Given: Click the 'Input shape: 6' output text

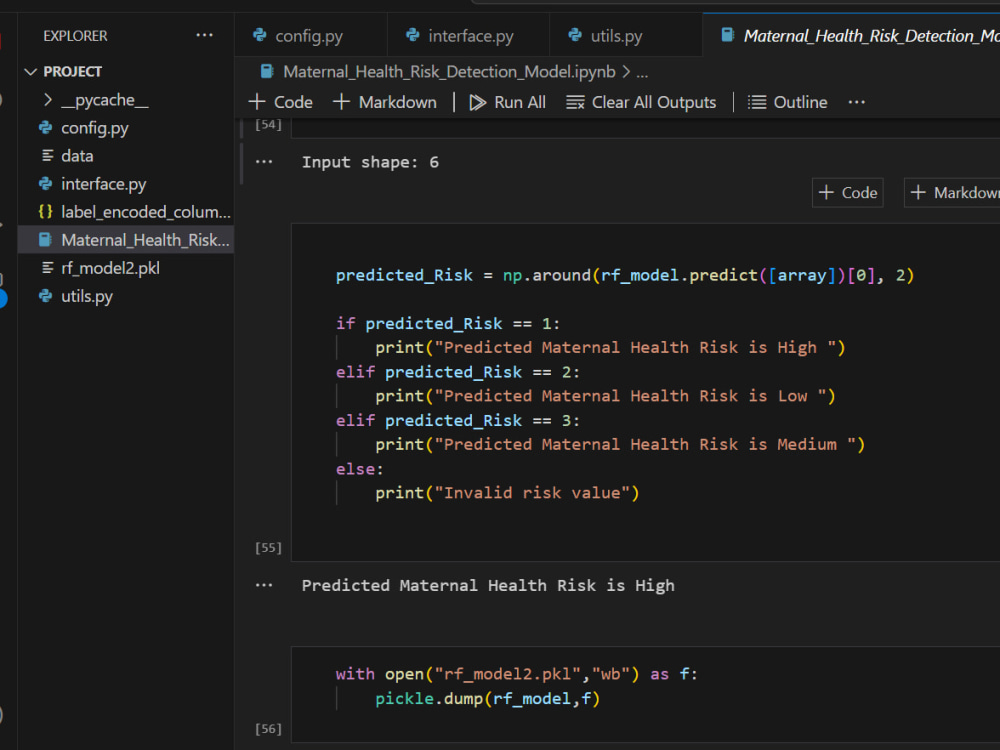Looking at the screenshot, I should [371, 163].
